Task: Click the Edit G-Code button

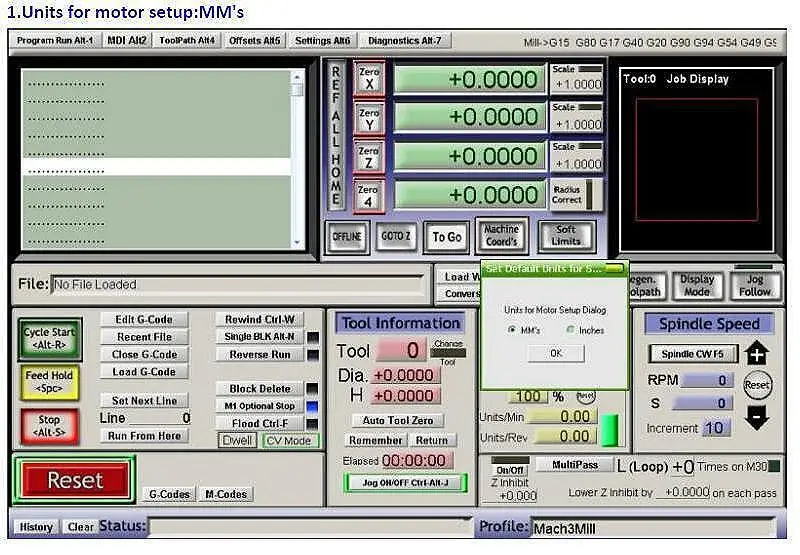Action: (x=144, y=319)
